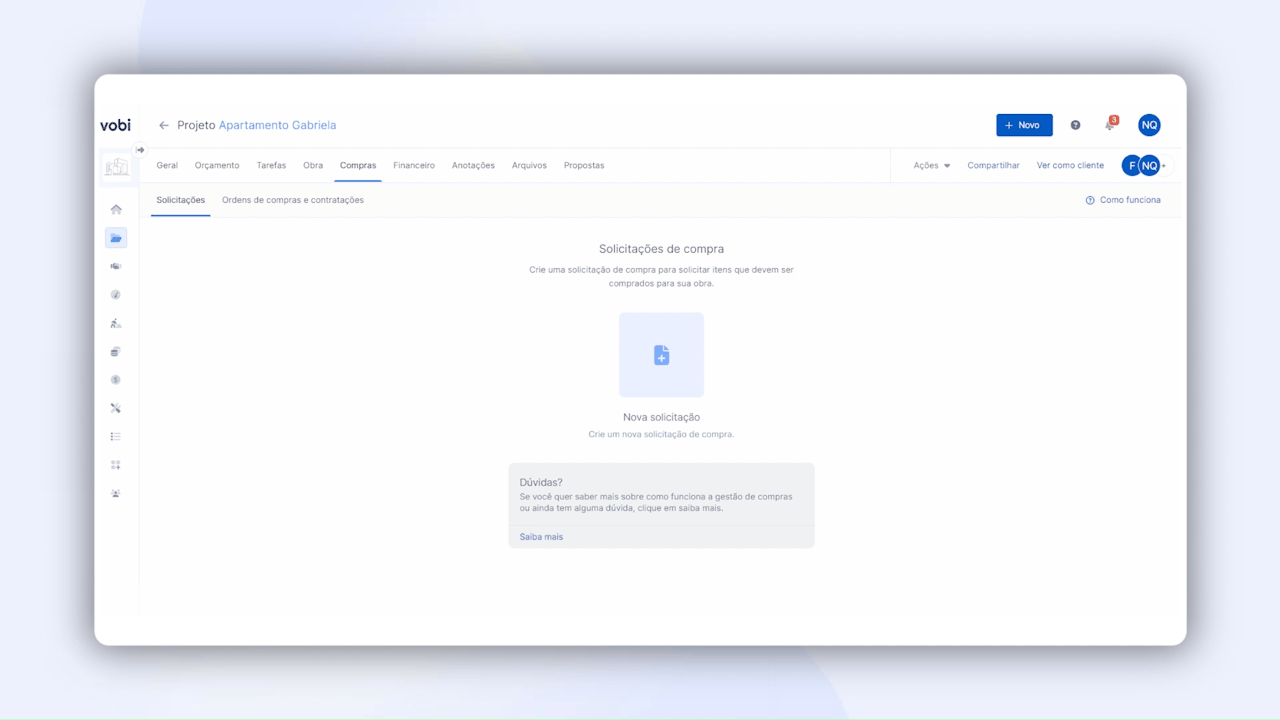This screenshot has width=1280, height=720.
Task: Open the crossed tools icon in sidebar
Action: 116,408
